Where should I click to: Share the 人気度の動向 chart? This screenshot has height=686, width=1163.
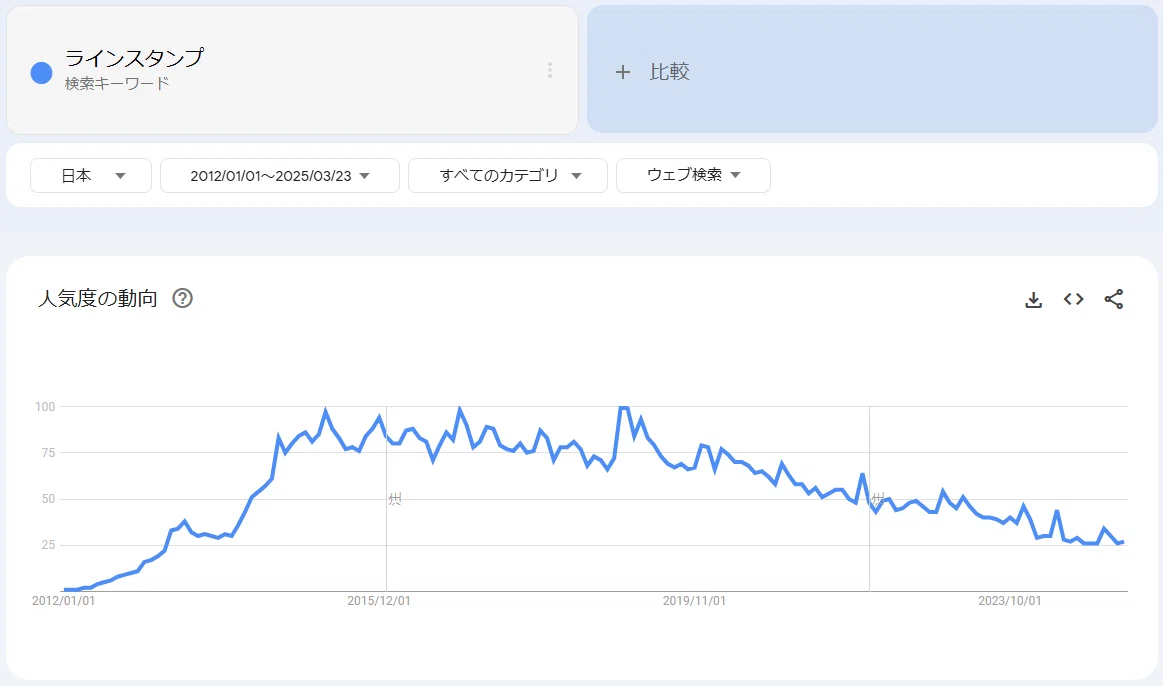(1113, 299)
